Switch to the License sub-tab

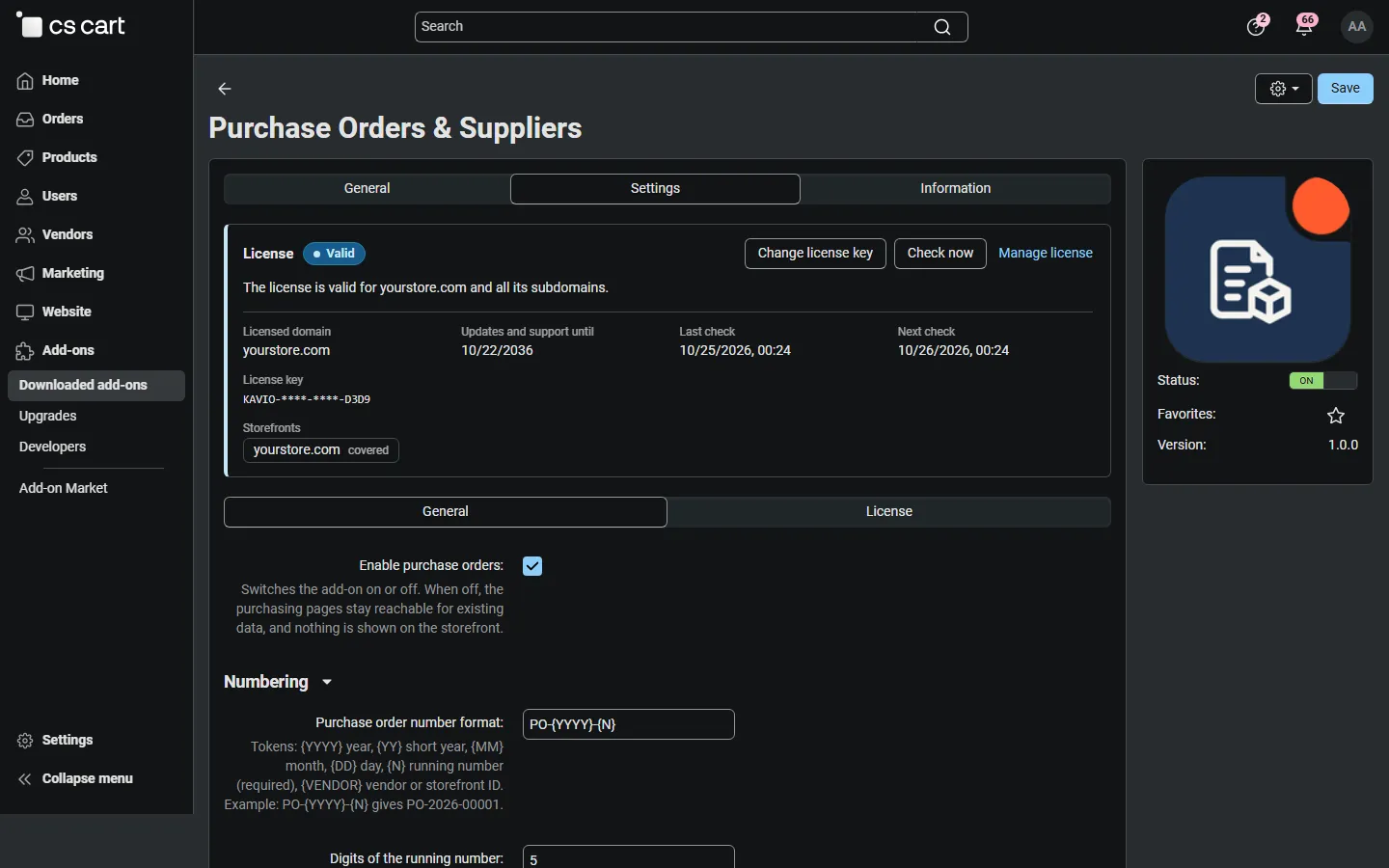tap(889, 512)
